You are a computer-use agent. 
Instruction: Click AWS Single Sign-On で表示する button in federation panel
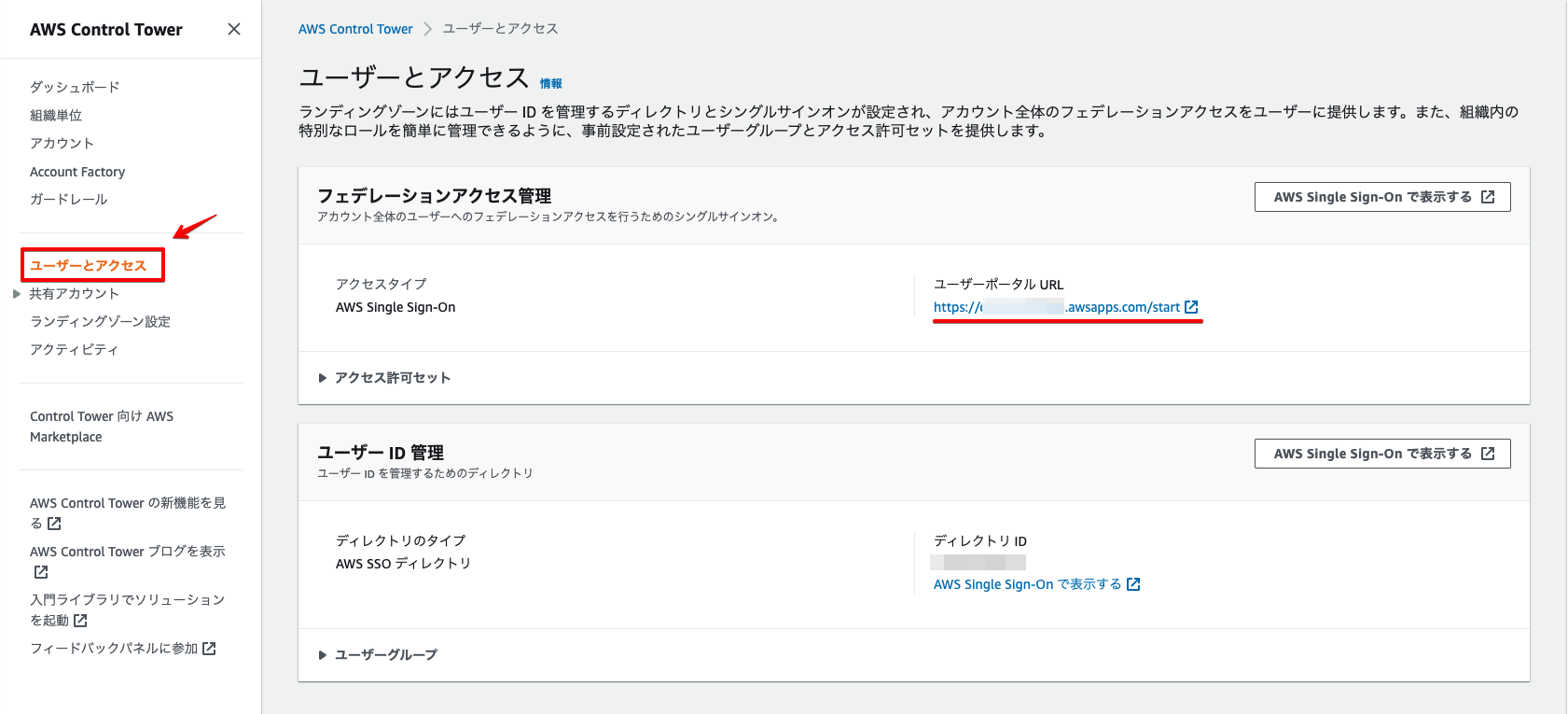pos(1382,197)
